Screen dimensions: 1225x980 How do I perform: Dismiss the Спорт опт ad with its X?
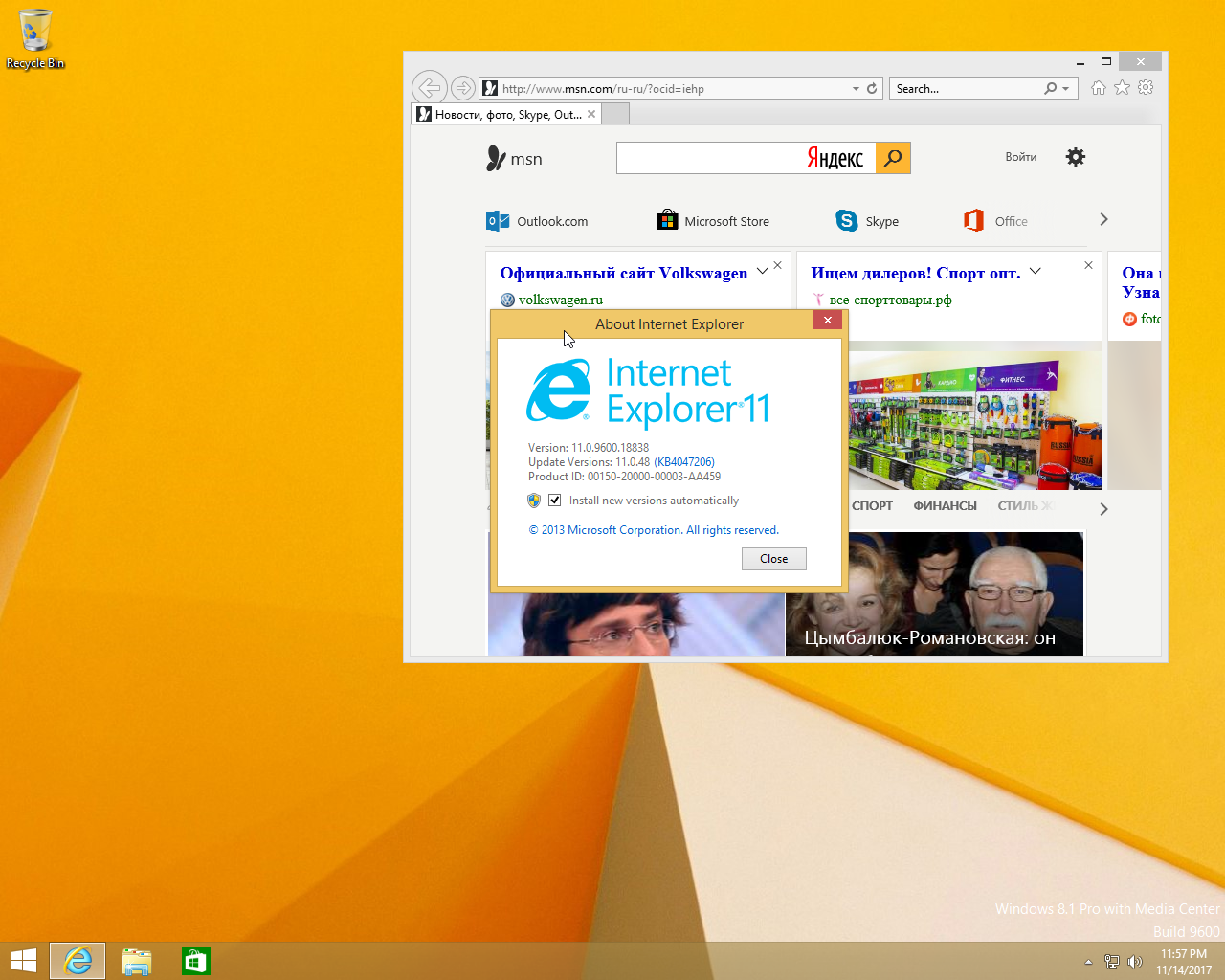point(1088,265)
